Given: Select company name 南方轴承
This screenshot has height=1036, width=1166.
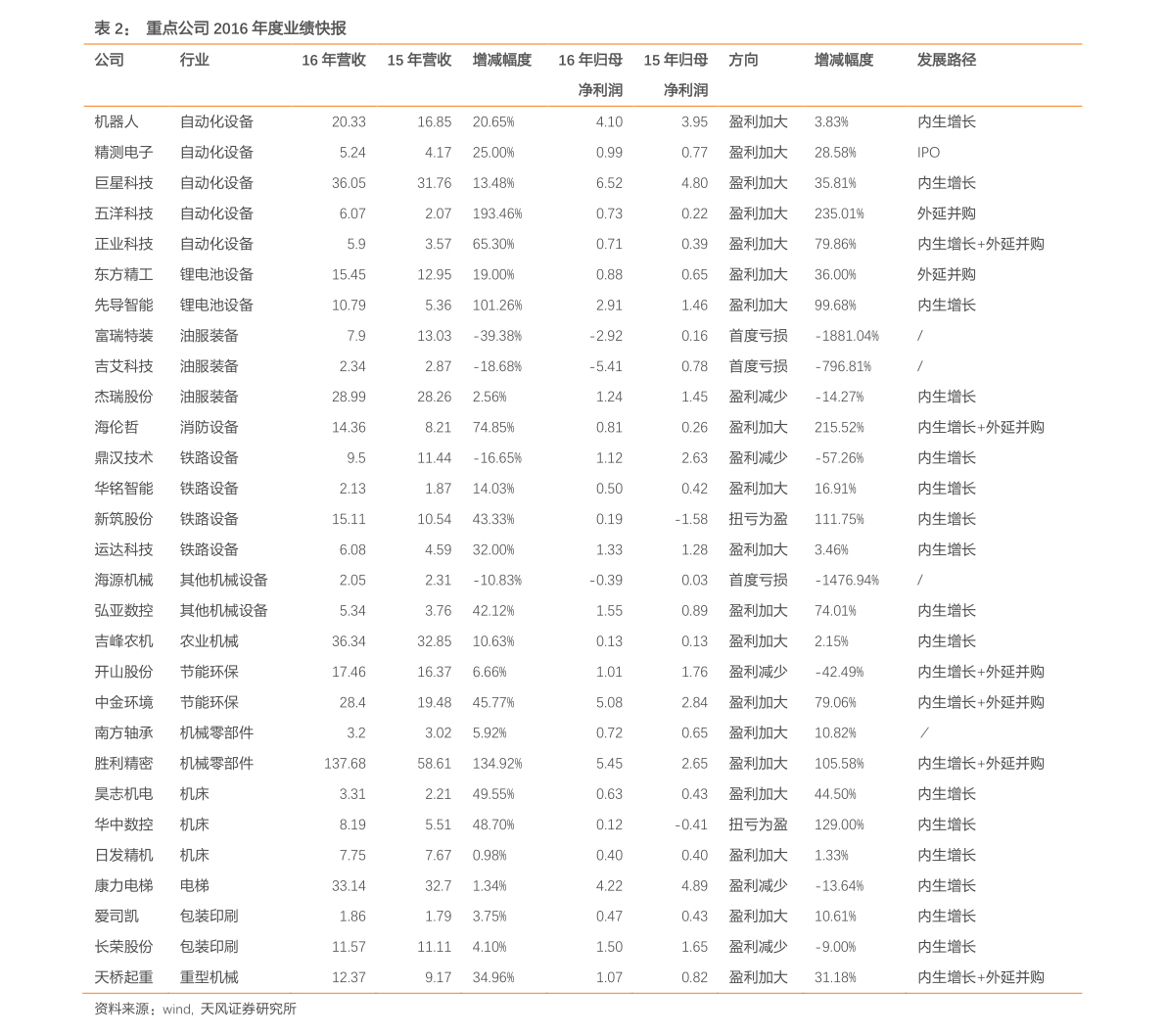Looking at the screenshot, I should [x=124, y=732].
